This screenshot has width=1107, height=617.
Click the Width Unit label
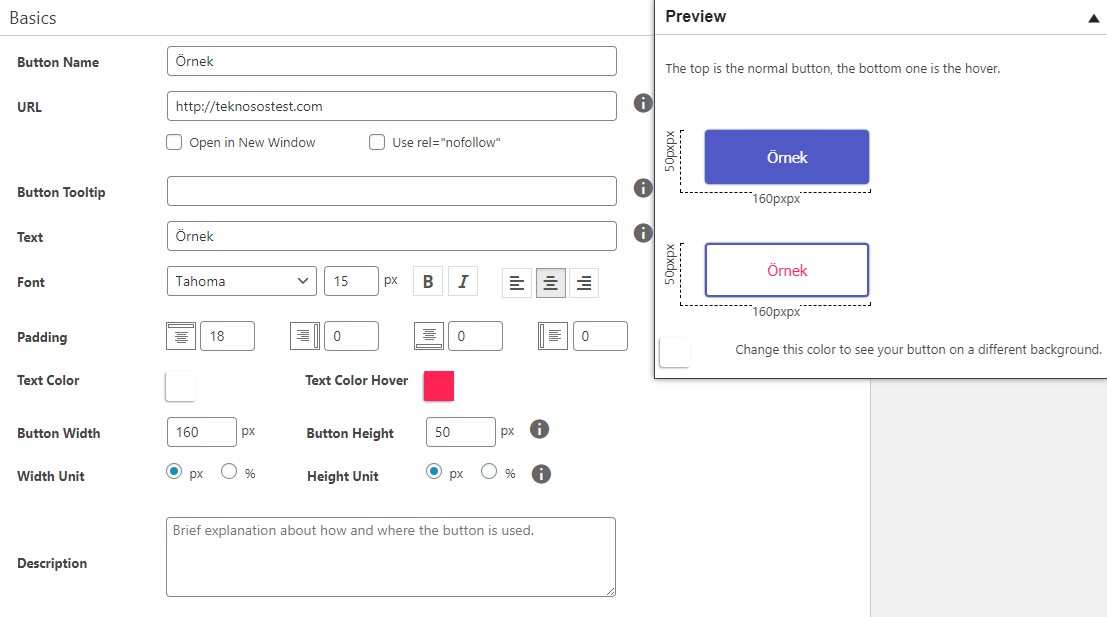coord(51,477)
